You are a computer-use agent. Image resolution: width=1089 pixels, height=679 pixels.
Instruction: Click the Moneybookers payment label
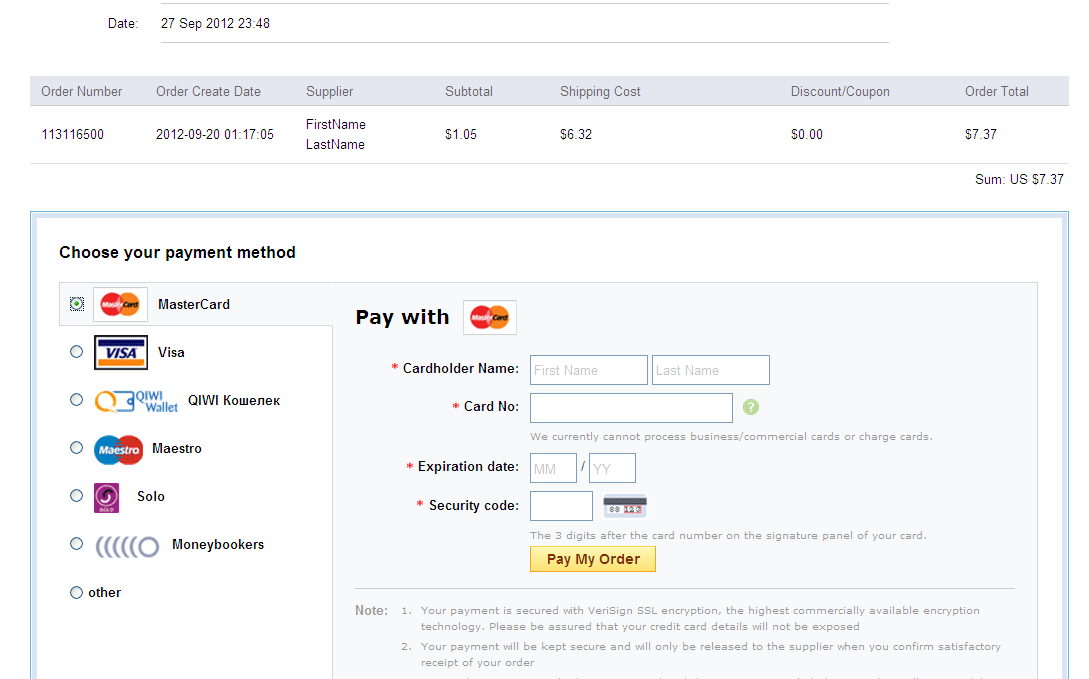[x=218, y=544]
